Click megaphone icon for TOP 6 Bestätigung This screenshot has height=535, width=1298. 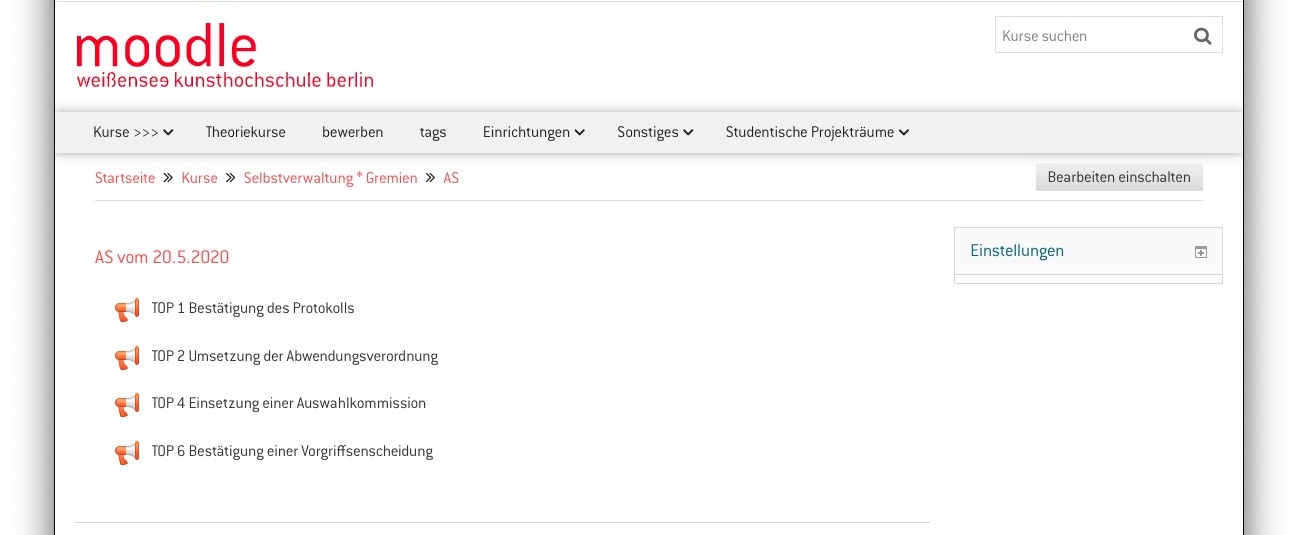pos(127,453)
